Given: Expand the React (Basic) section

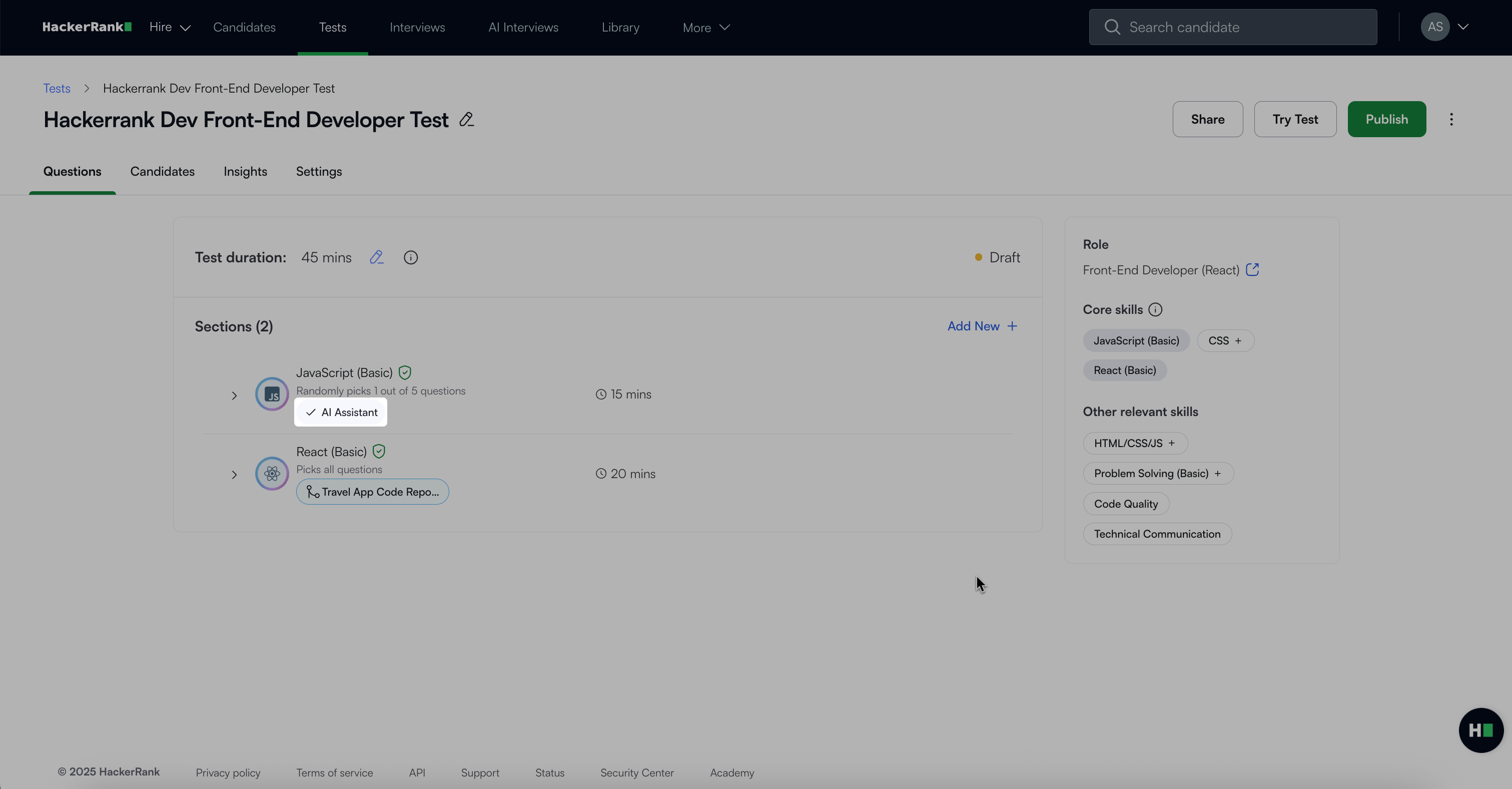Looking at the screenshot, I should pos(234,475).
